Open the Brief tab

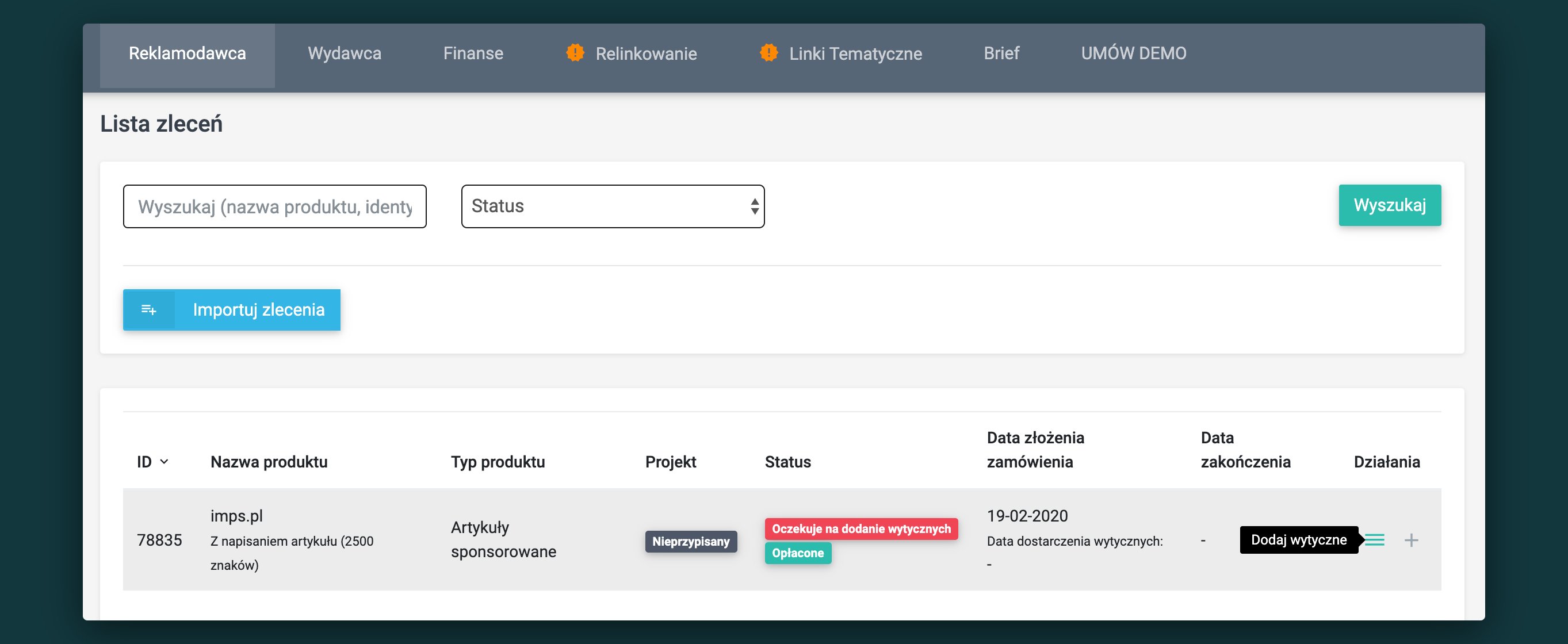[1001, 53]
